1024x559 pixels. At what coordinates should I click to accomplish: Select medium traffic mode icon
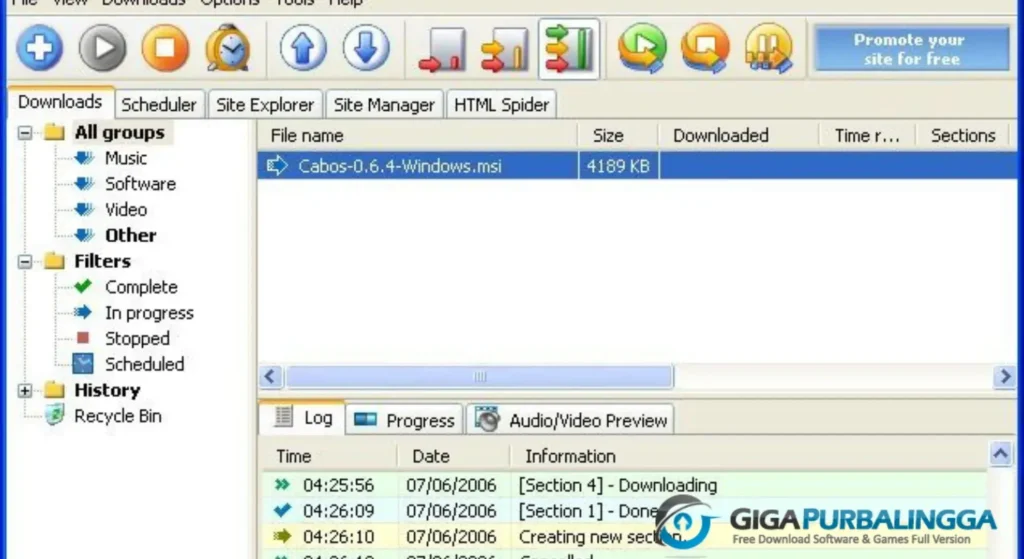click(x=505, y=49)
